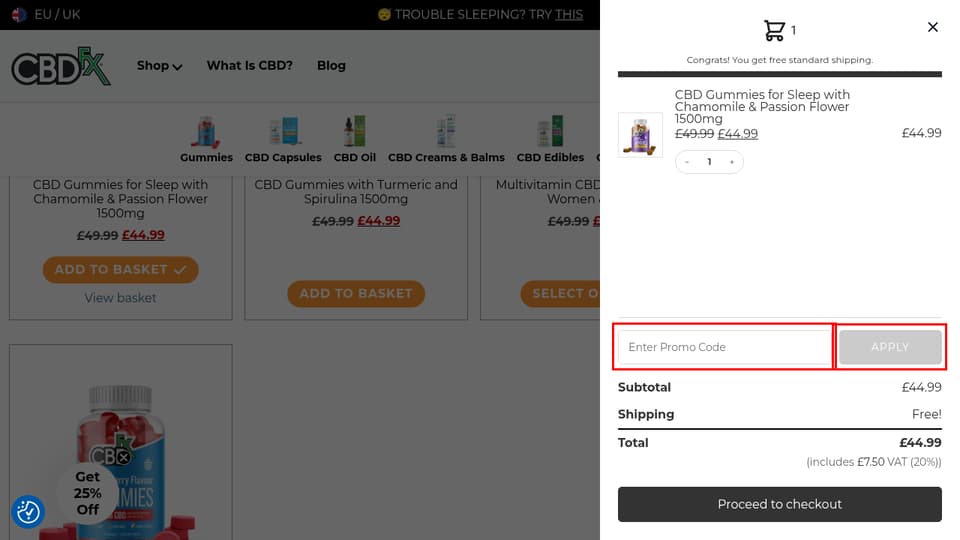Click the CBDfx logo
Screen dimensions: 960x540
coord(61,66)
